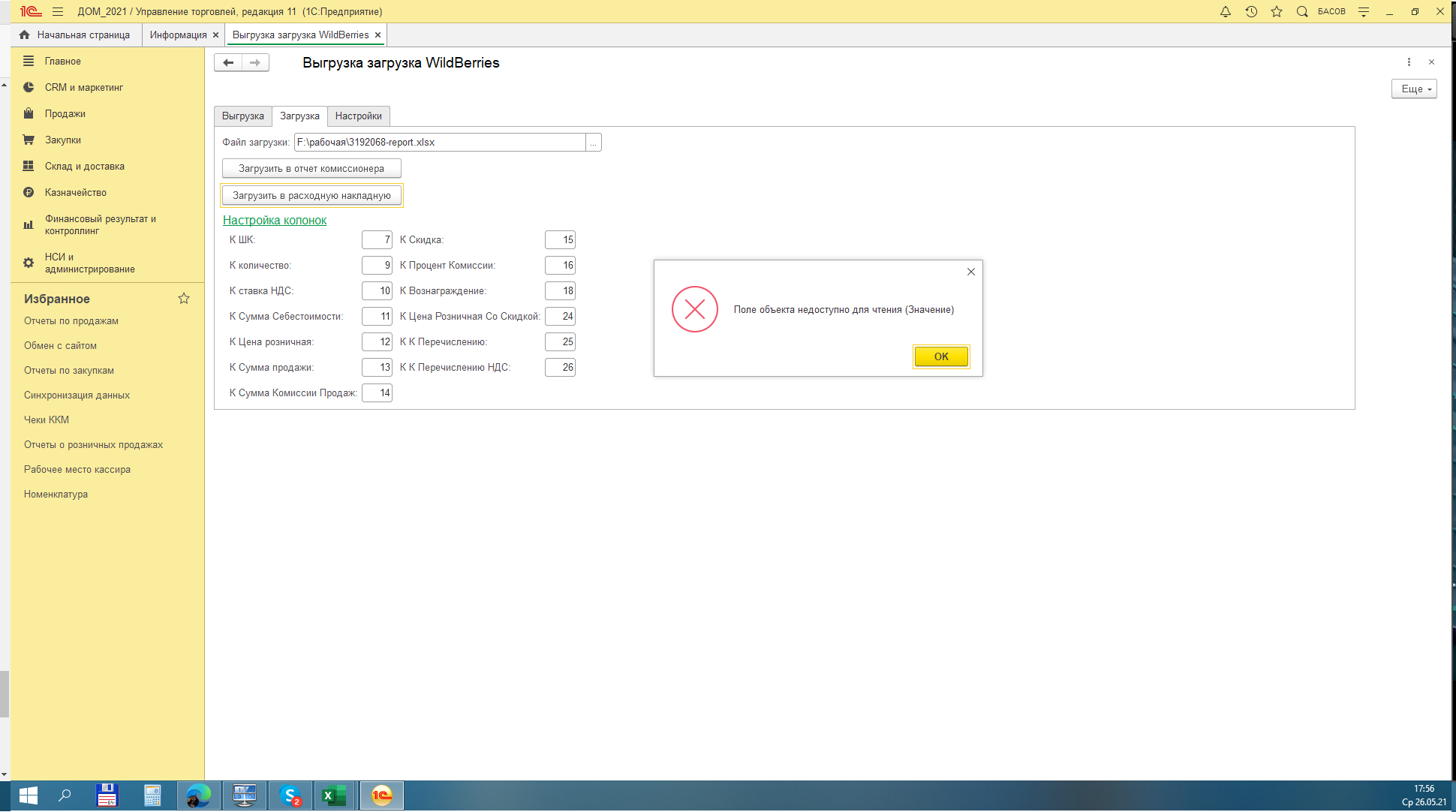Open the history clock icon
Screen dimensions: 1456x812
tap(1251, 11)
